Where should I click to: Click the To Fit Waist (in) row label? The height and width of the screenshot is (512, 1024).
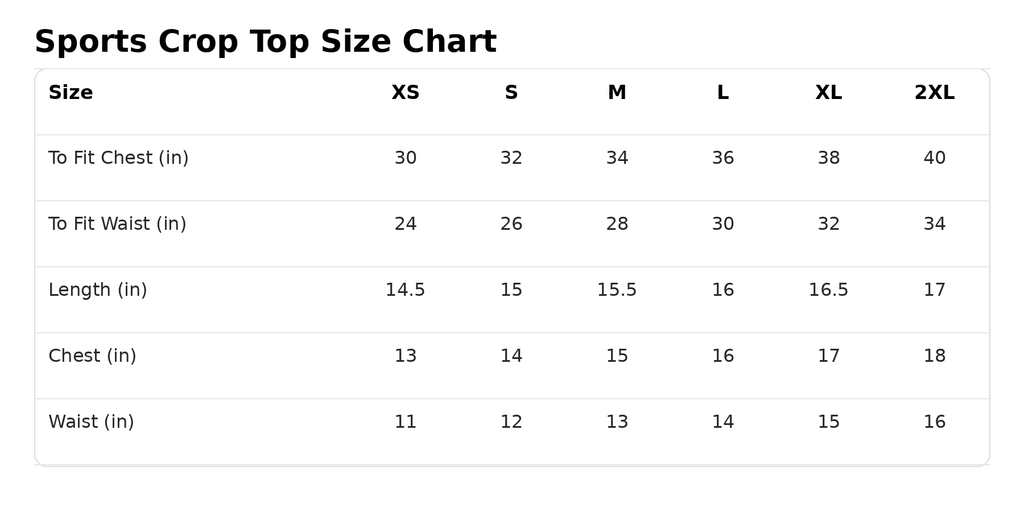click(x=118, y=224)
